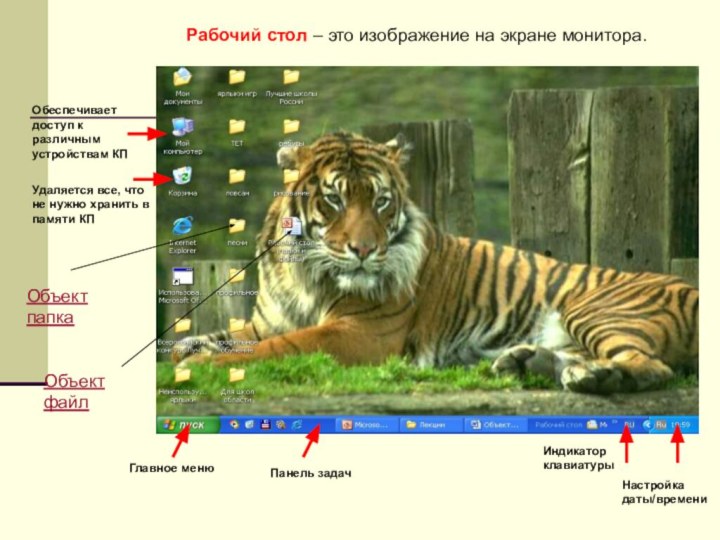This screenshot has width=720, height=540.
Task: Follow the Объект файл link
Action: point(74,392)
